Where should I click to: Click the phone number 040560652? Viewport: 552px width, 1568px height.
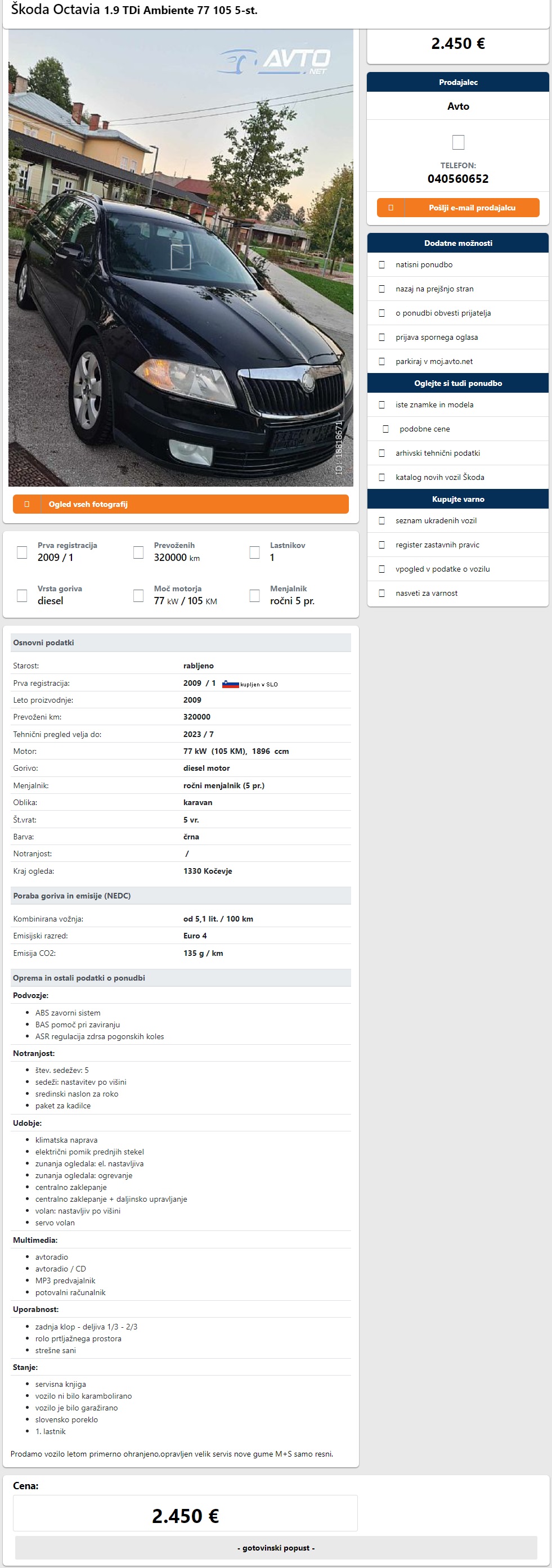click(457, 178)
